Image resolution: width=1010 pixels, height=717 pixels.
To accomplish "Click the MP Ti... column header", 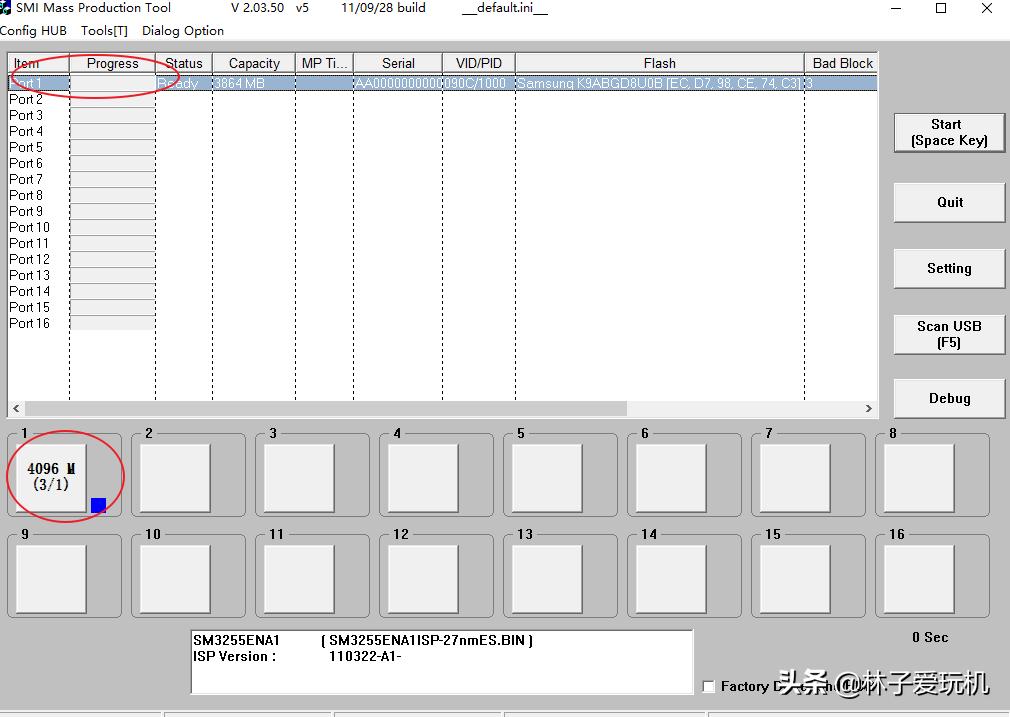I will point(324,63).
